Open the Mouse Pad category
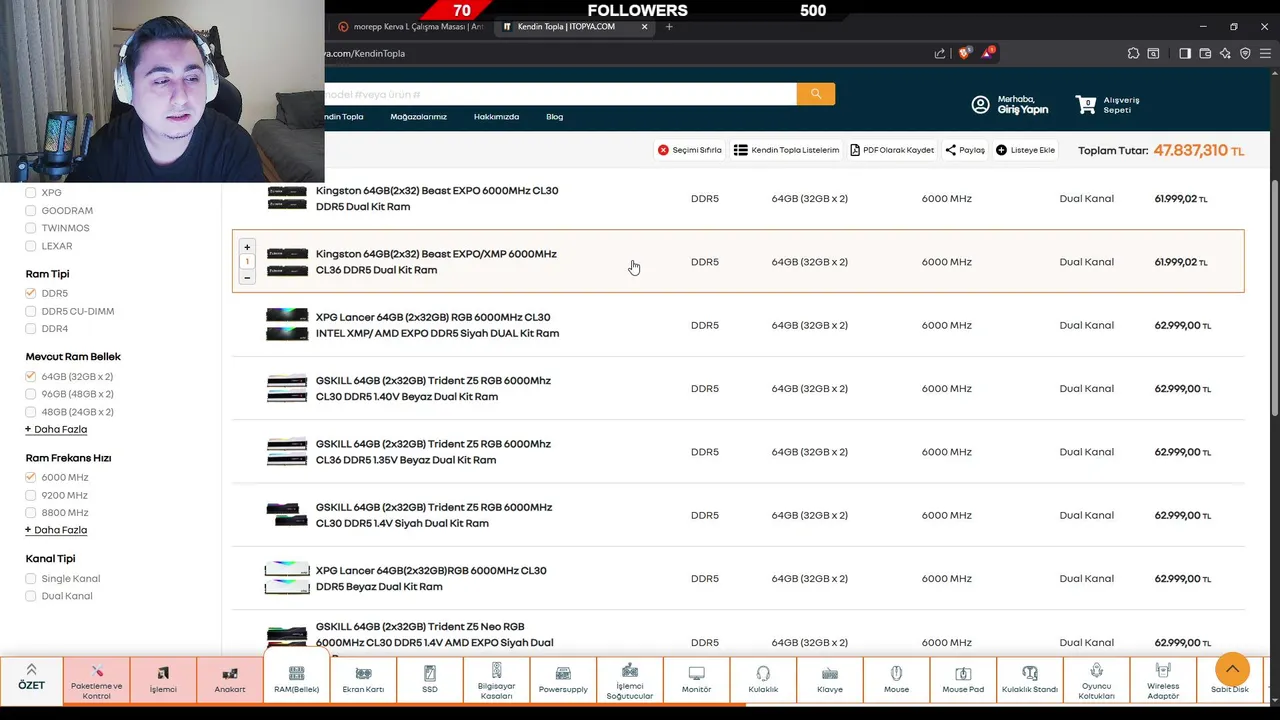Viewport: 1280px width, 720px height. click(963, 680)
